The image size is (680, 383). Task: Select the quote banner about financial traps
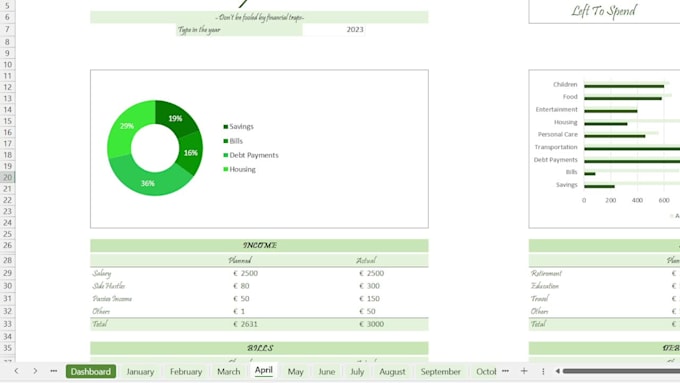coord(259,17)
